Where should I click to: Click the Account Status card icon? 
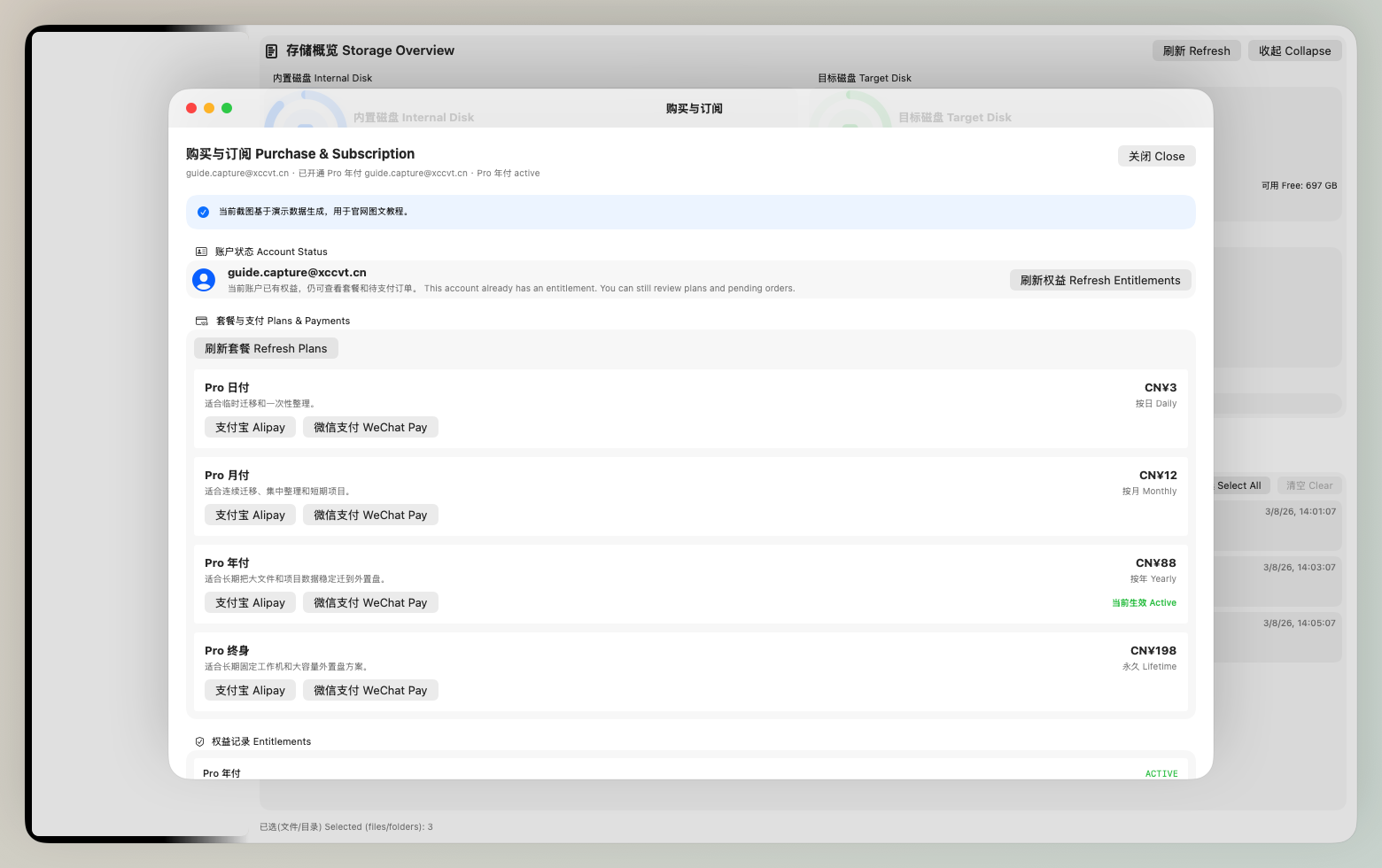tap(201, 252)
